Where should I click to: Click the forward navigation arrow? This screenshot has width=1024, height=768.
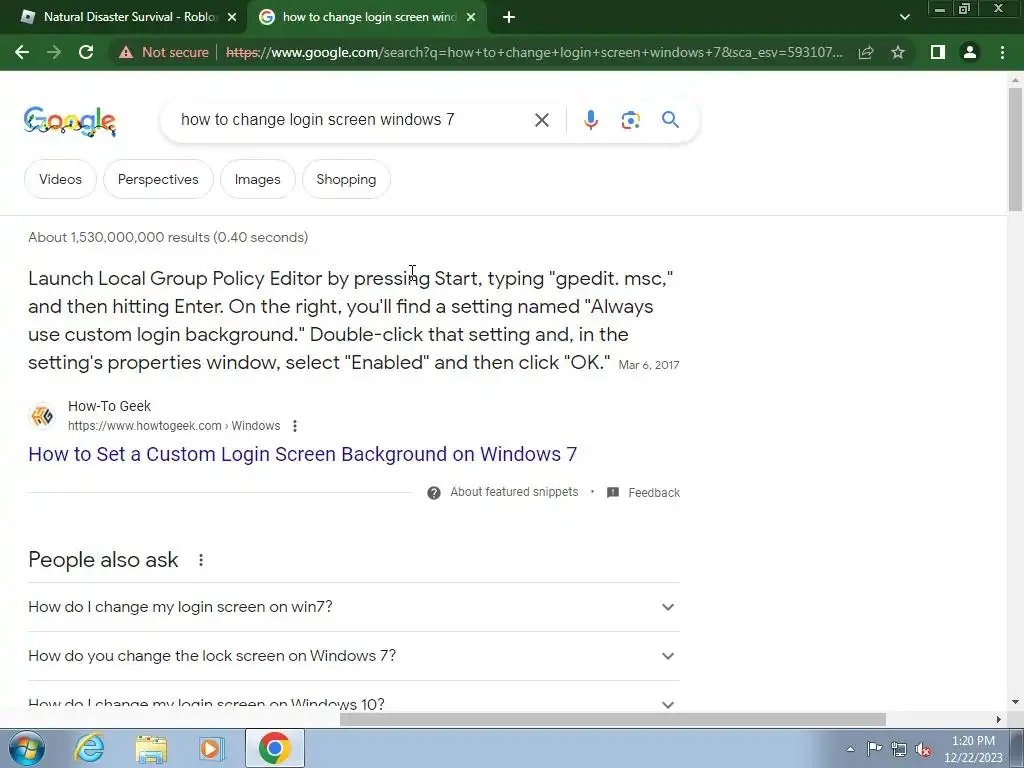(54, 52)
